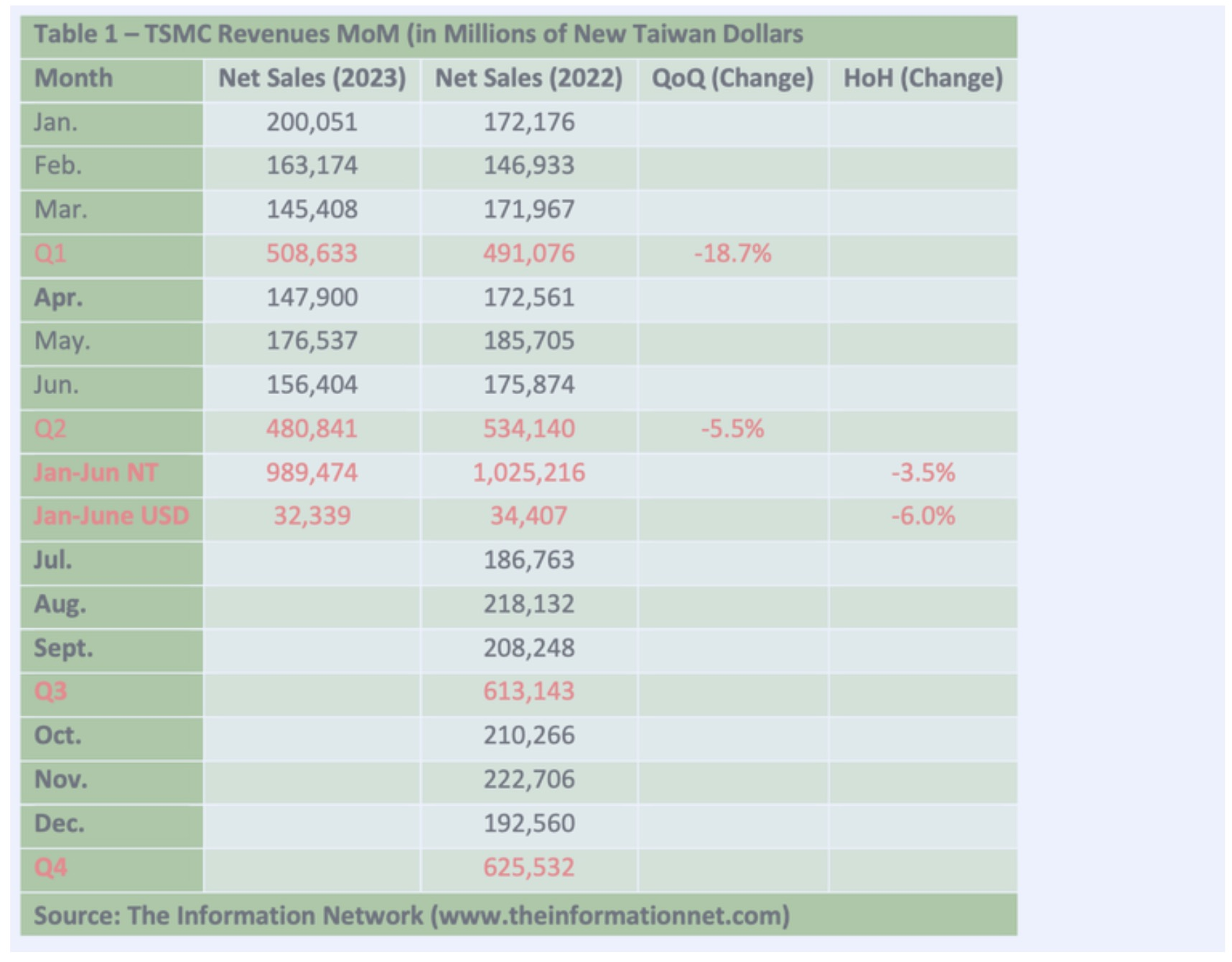This screenshot has height=962, width=1232.
Task: Click the value 32,339
Action: pos(312,516)
